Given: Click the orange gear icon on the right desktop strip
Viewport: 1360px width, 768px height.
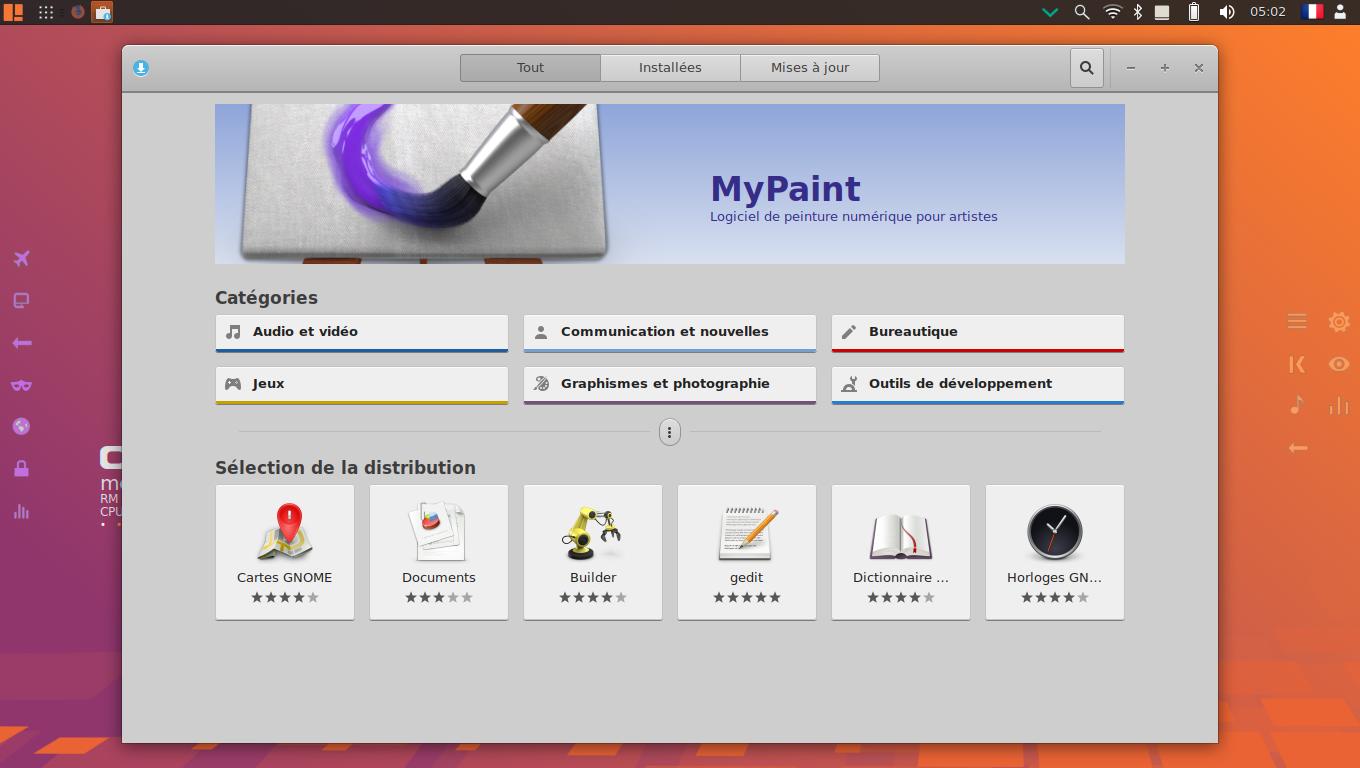Looking at the screenshot, I should click(1339, 322).
